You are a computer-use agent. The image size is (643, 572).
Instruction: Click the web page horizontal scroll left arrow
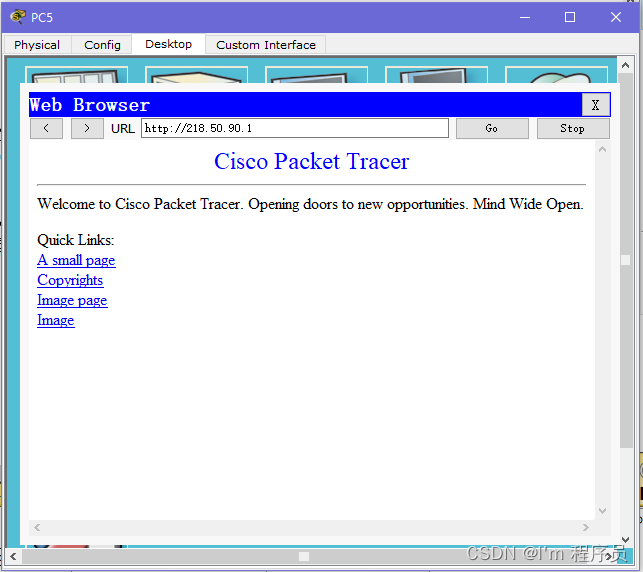(x=37, y=527)
